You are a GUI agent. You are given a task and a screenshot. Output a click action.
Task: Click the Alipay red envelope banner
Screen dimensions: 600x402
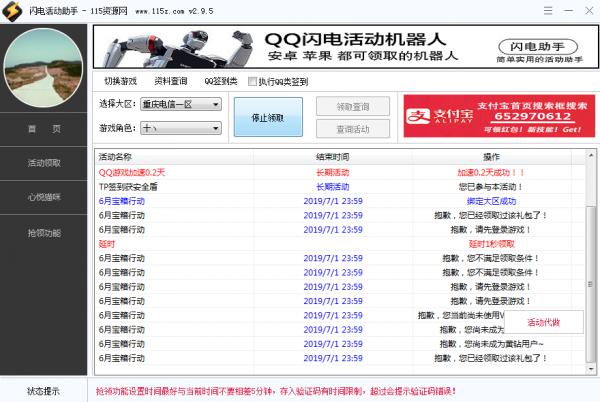(499, 116)
